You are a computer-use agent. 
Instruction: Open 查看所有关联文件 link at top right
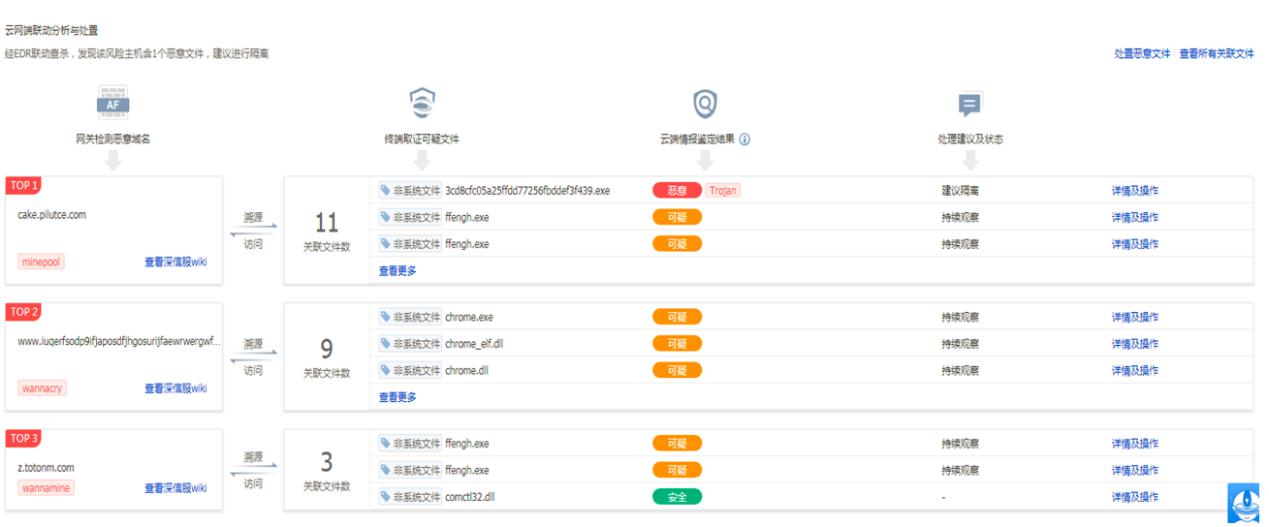[1216, 53]
